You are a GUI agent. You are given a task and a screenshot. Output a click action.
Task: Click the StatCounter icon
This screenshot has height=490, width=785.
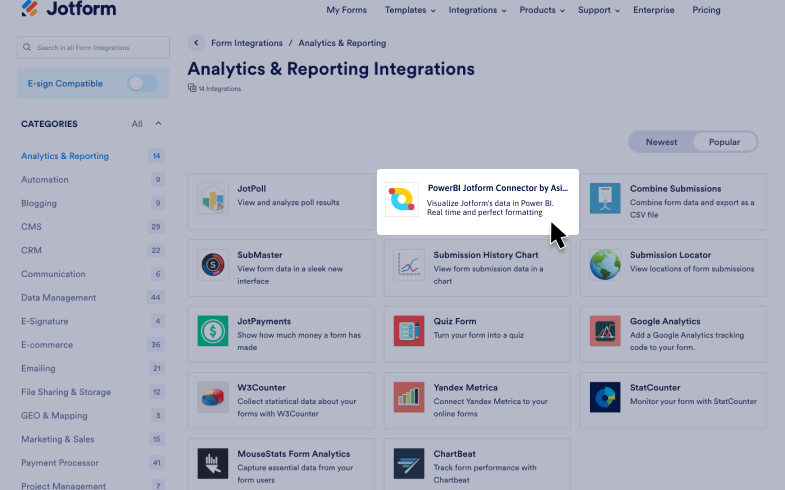tap(605, 397)
